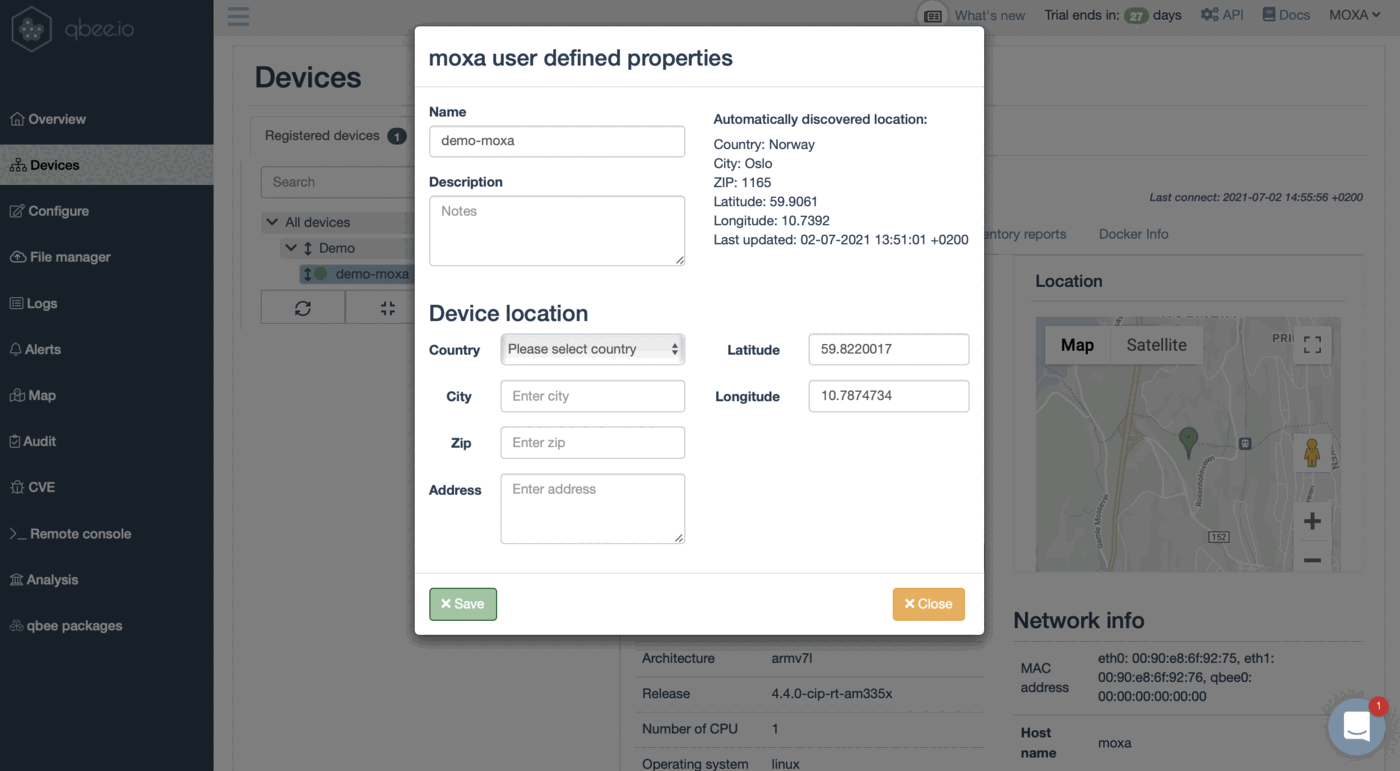The width and height of the screenshot is (1400, 771).
Task: Click the refresh icon below device tree
Action: [x=302, y=308]
